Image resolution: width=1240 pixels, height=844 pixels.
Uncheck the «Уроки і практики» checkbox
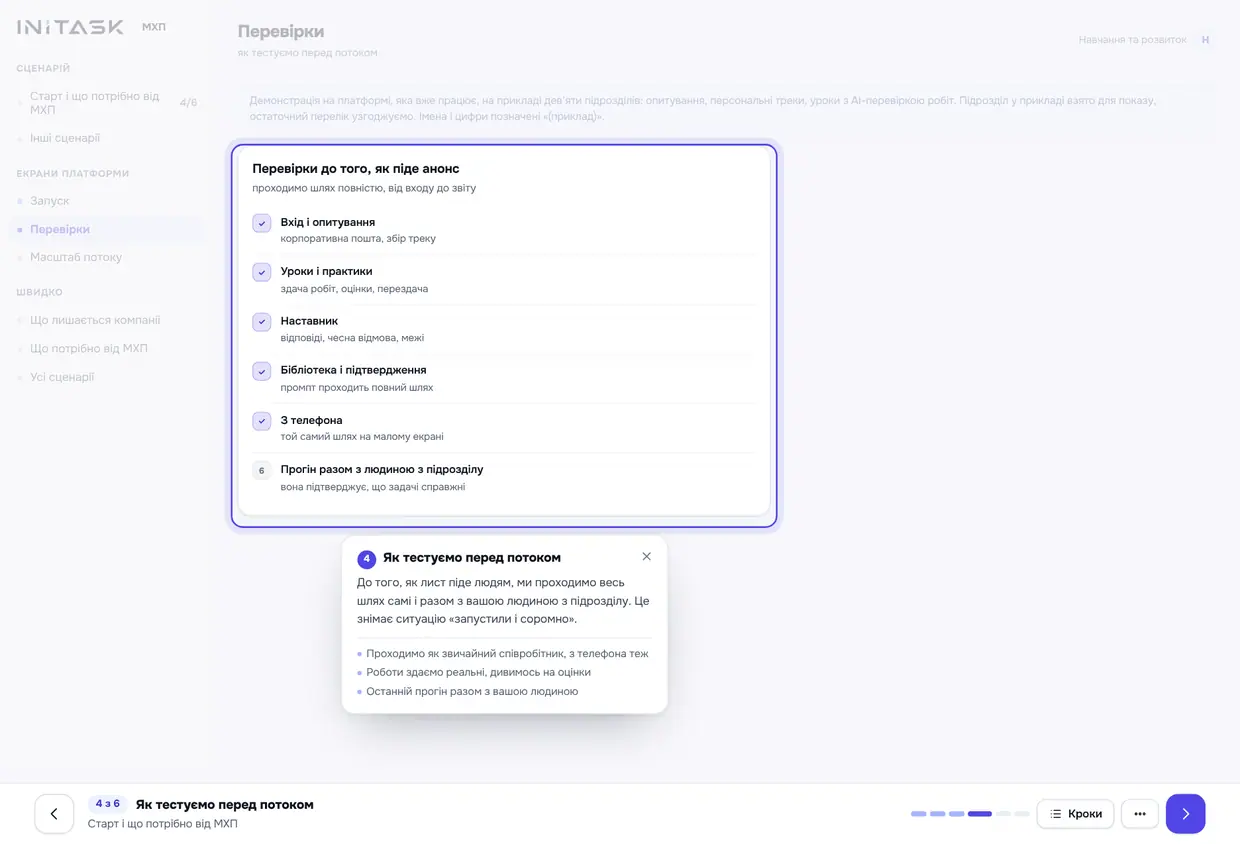262,272
